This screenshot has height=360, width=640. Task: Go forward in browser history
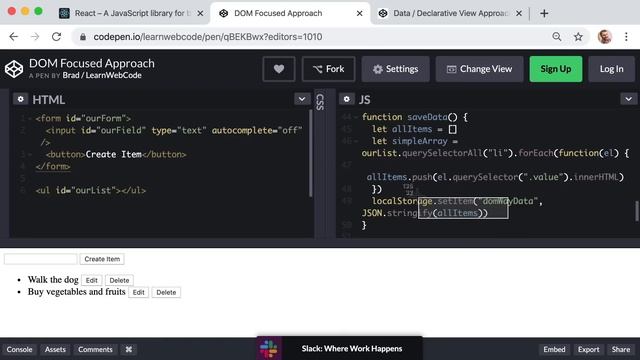(x=35, y=37)
